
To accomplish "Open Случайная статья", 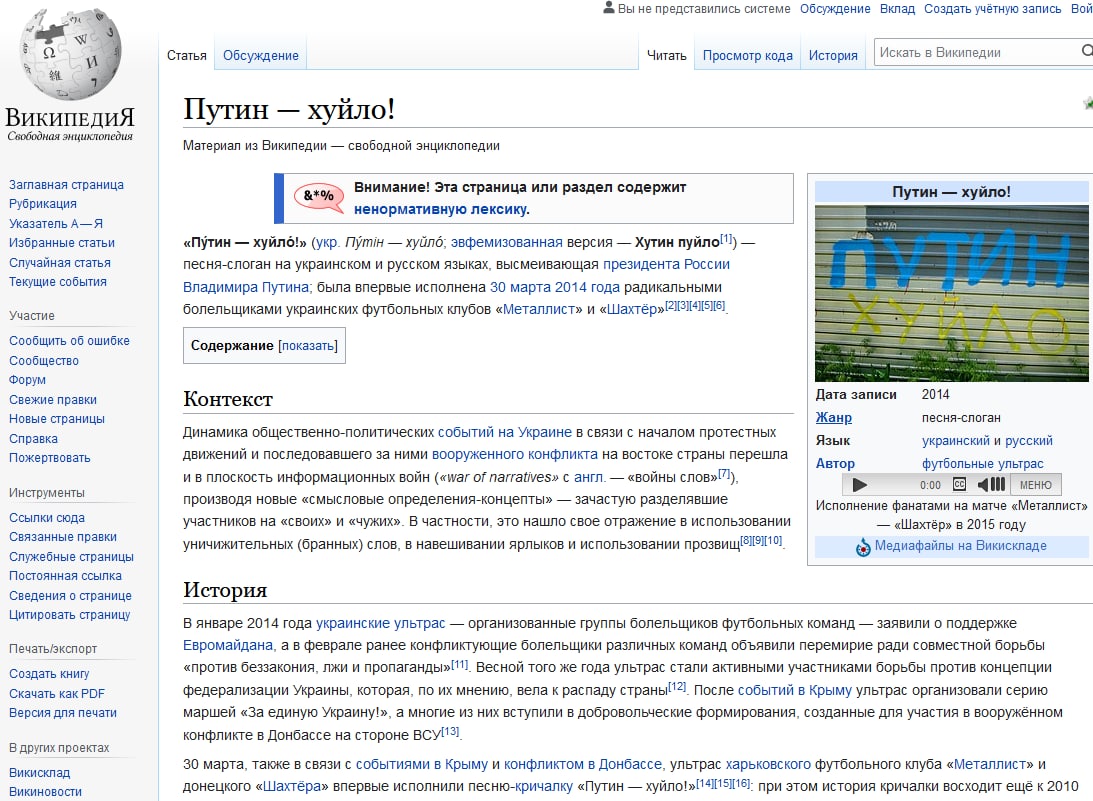I will pyautogui.click(x=60, y=263).
